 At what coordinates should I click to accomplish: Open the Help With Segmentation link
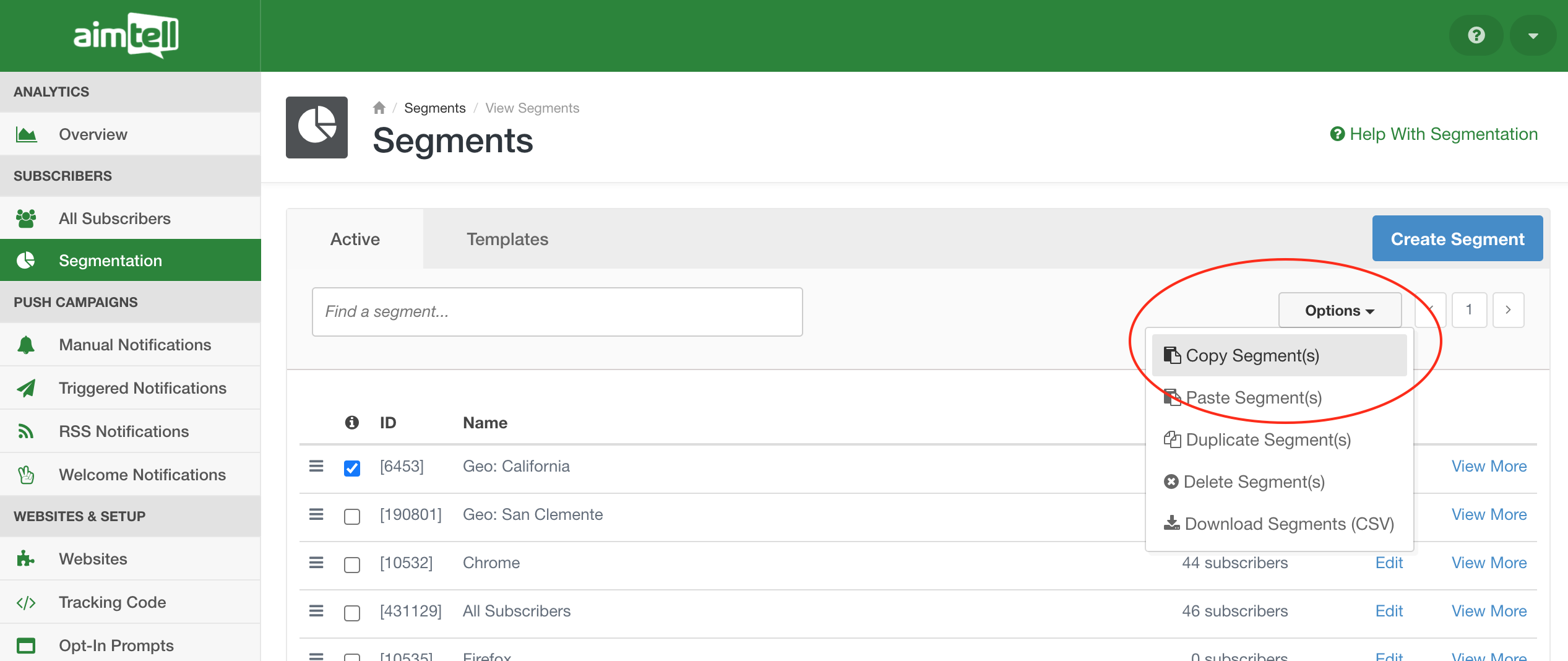point(1434,134)
